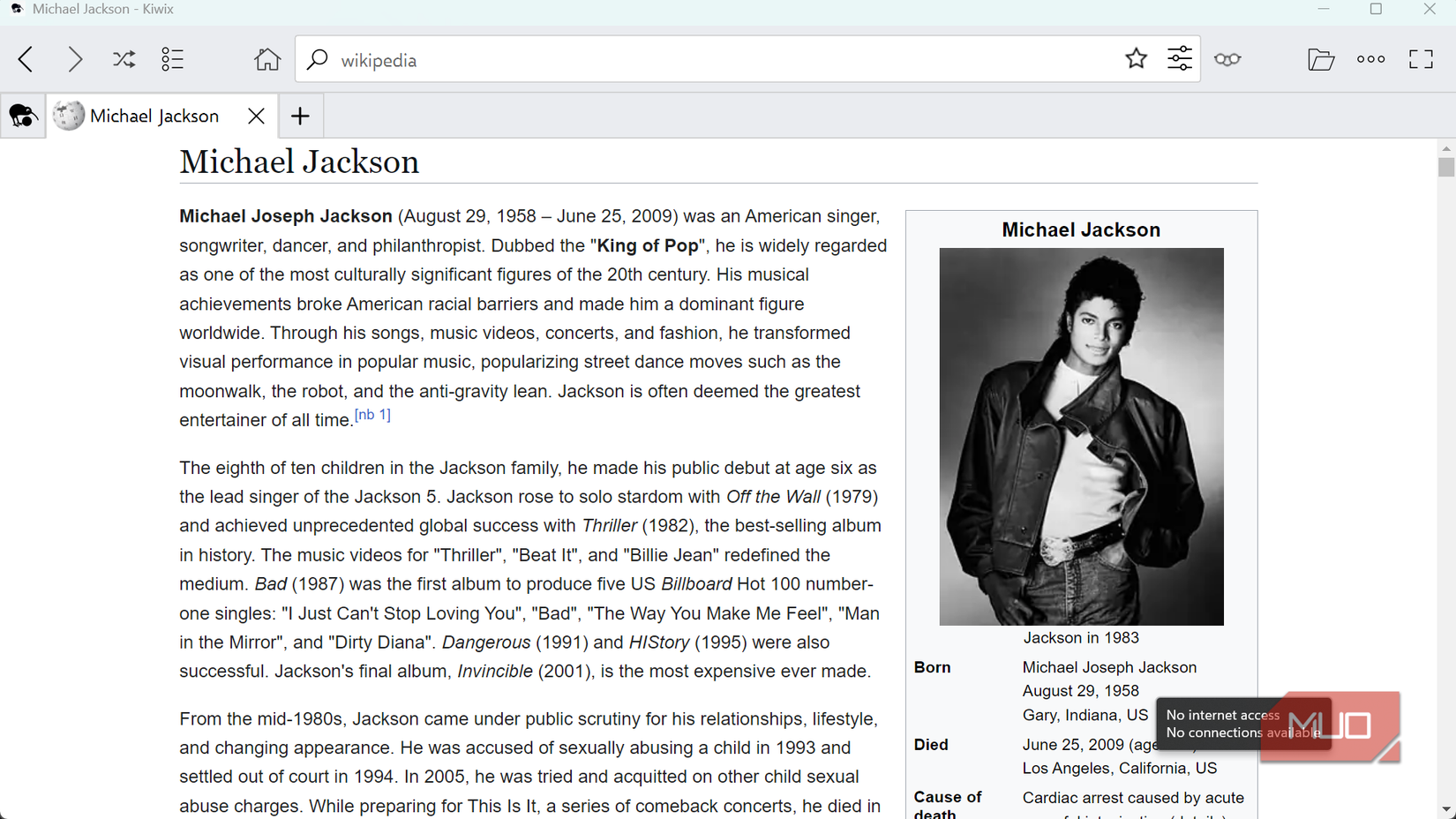This screenshot has height=819, width=1456.
Task: Click 'Los Angeles, California, US' text
Action: coord(1120,769)
